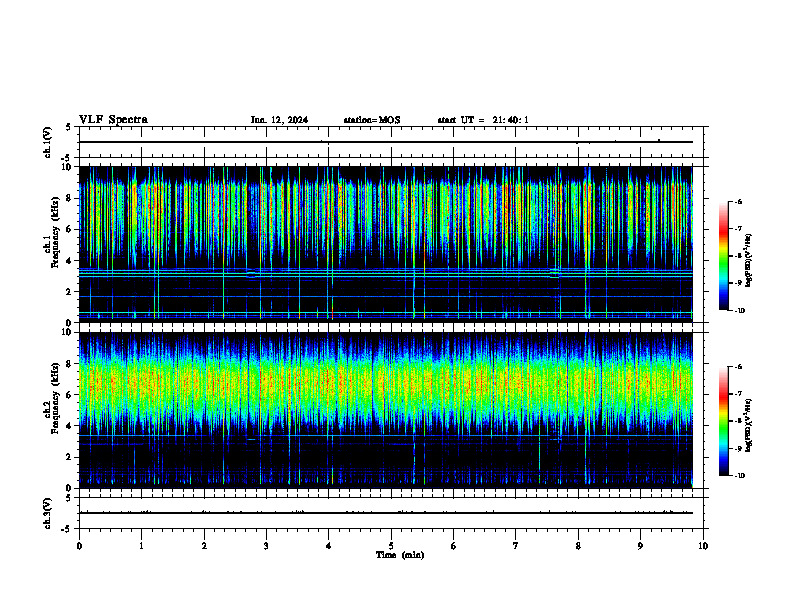Click the "10" minute time axis label
The image size is (792, 612).
[703, 546]
